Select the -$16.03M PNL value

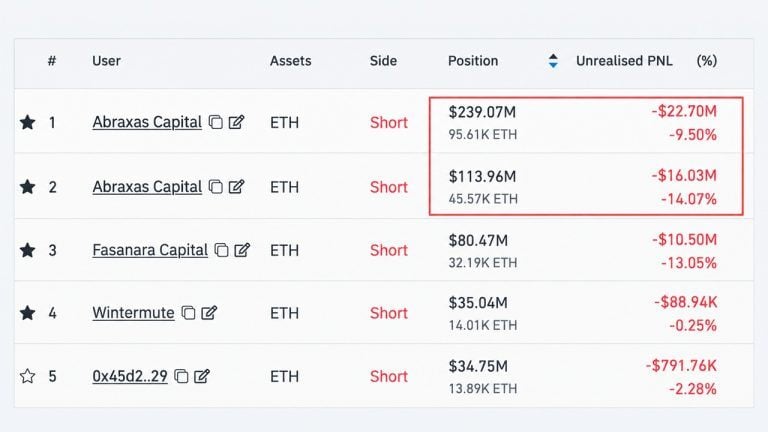click(684, 175)
